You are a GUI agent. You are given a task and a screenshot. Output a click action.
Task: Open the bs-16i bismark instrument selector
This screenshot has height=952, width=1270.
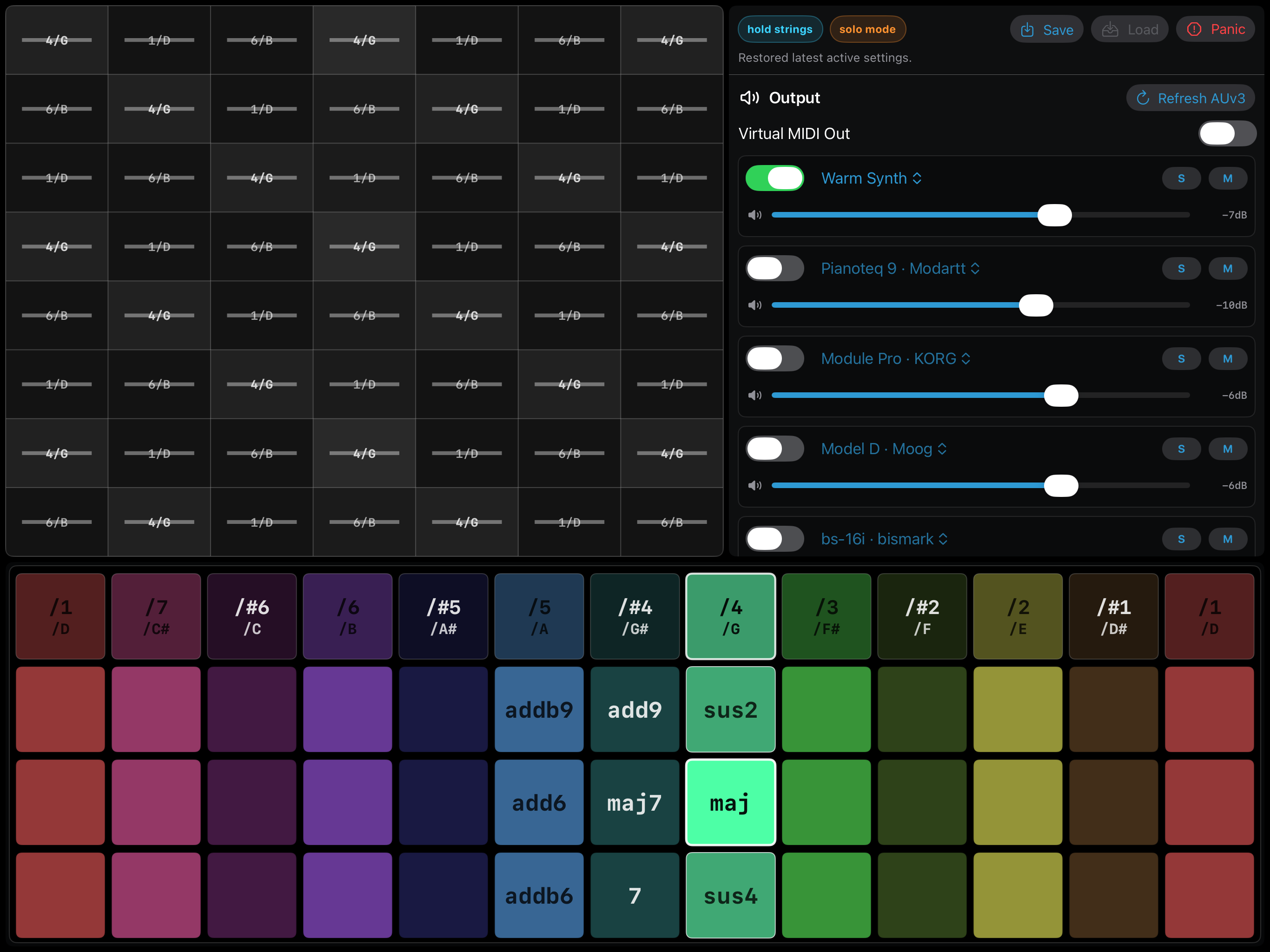pyautogui.click(x=884, y=539)
